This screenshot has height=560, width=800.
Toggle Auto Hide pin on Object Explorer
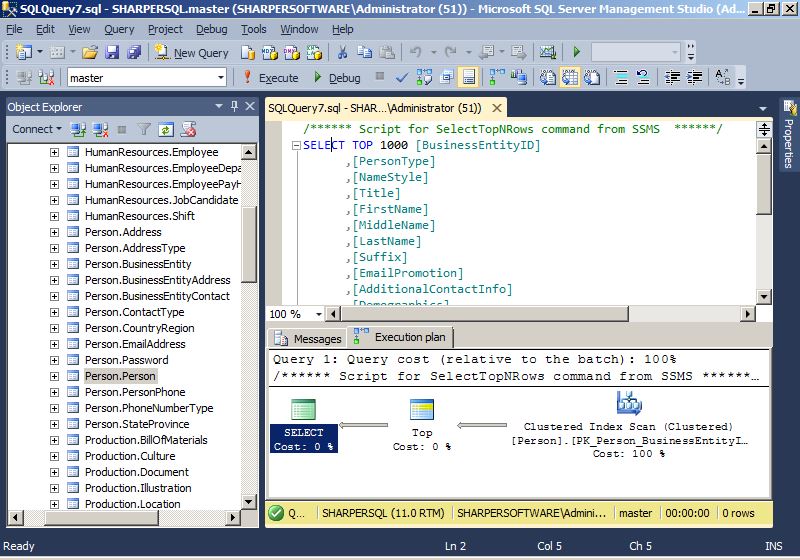234,106
